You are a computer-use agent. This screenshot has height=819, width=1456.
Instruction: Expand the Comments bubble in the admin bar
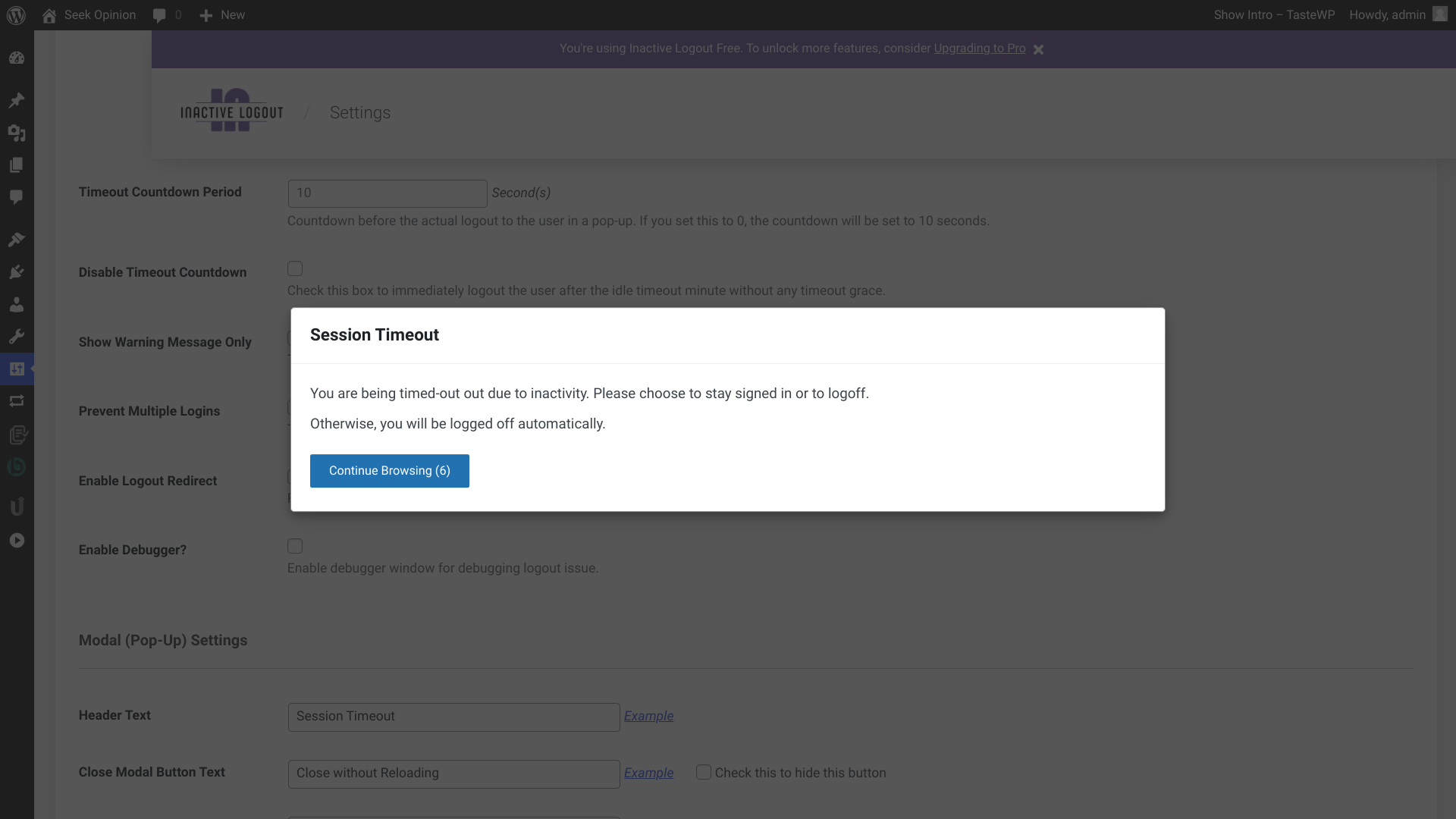[166, 14]
